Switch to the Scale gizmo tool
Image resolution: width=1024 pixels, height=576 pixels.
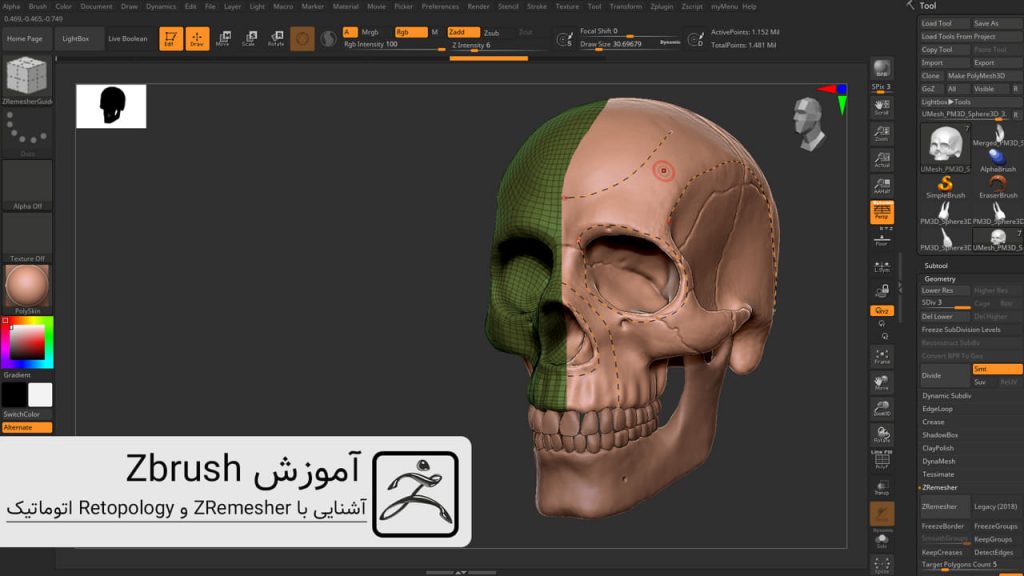click(x=249, y=39)
